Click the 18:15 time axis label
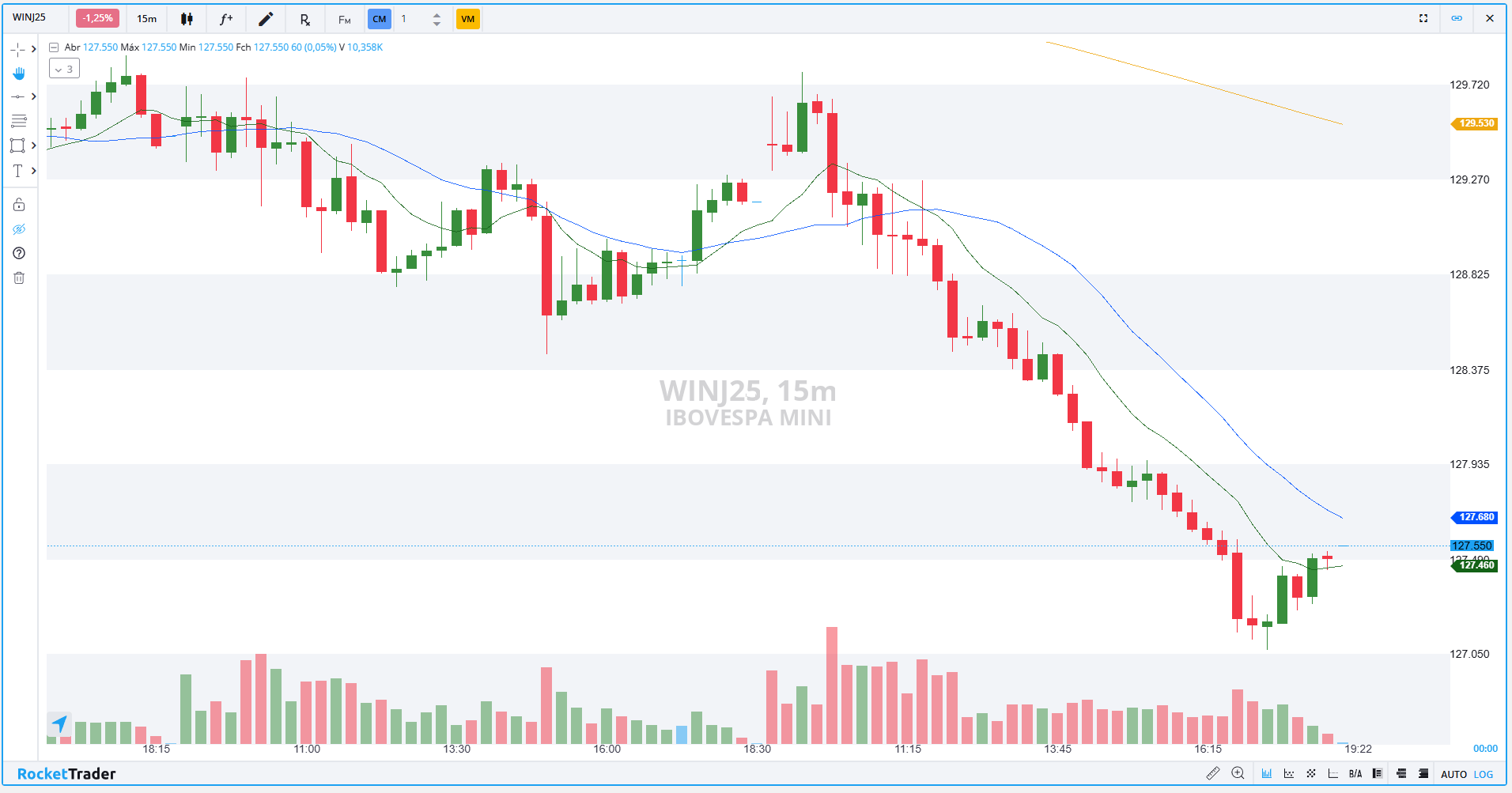 click(x=157, y=749)
